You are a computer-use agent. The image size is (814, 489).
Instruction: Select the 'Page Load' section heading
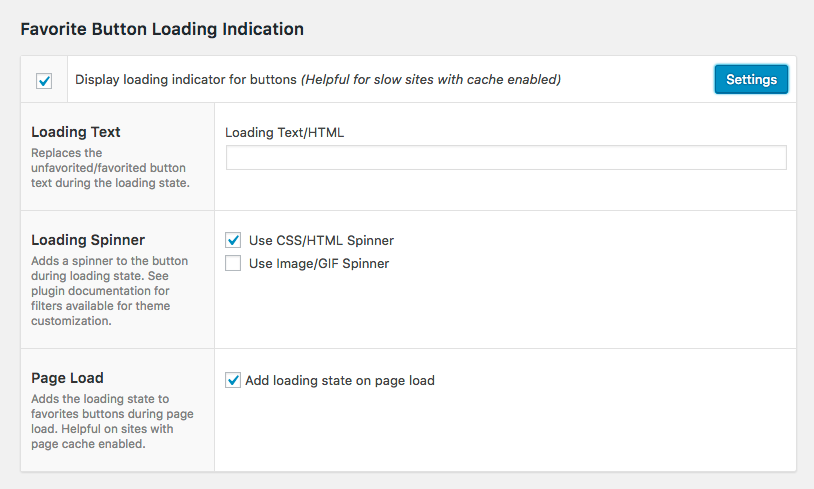[x=67, y=378]
